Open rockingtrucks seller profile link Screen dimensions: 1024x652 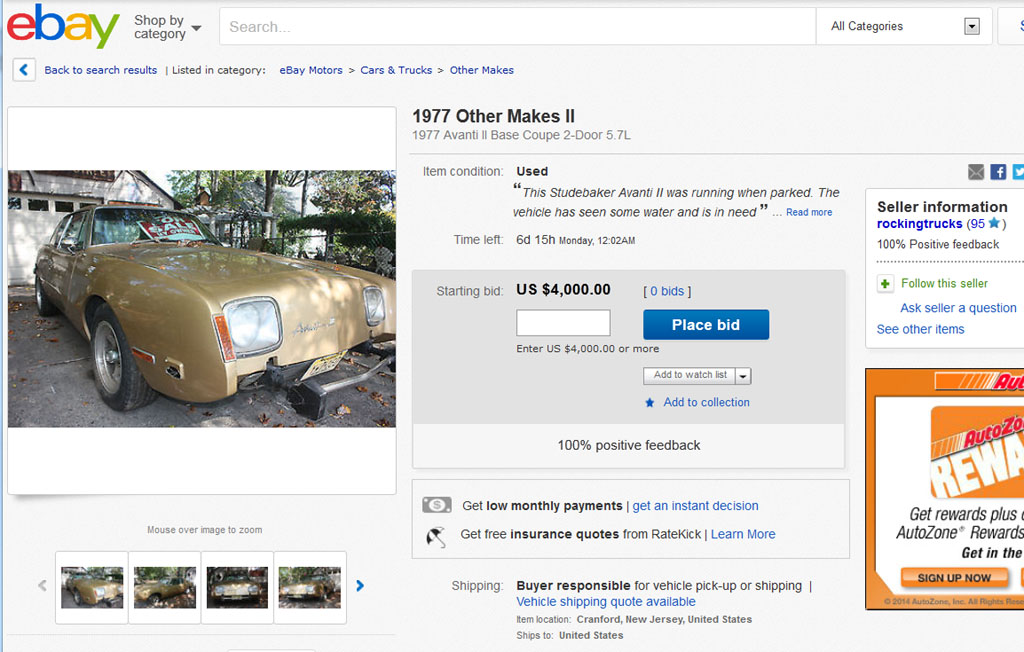tap(919, 224)
